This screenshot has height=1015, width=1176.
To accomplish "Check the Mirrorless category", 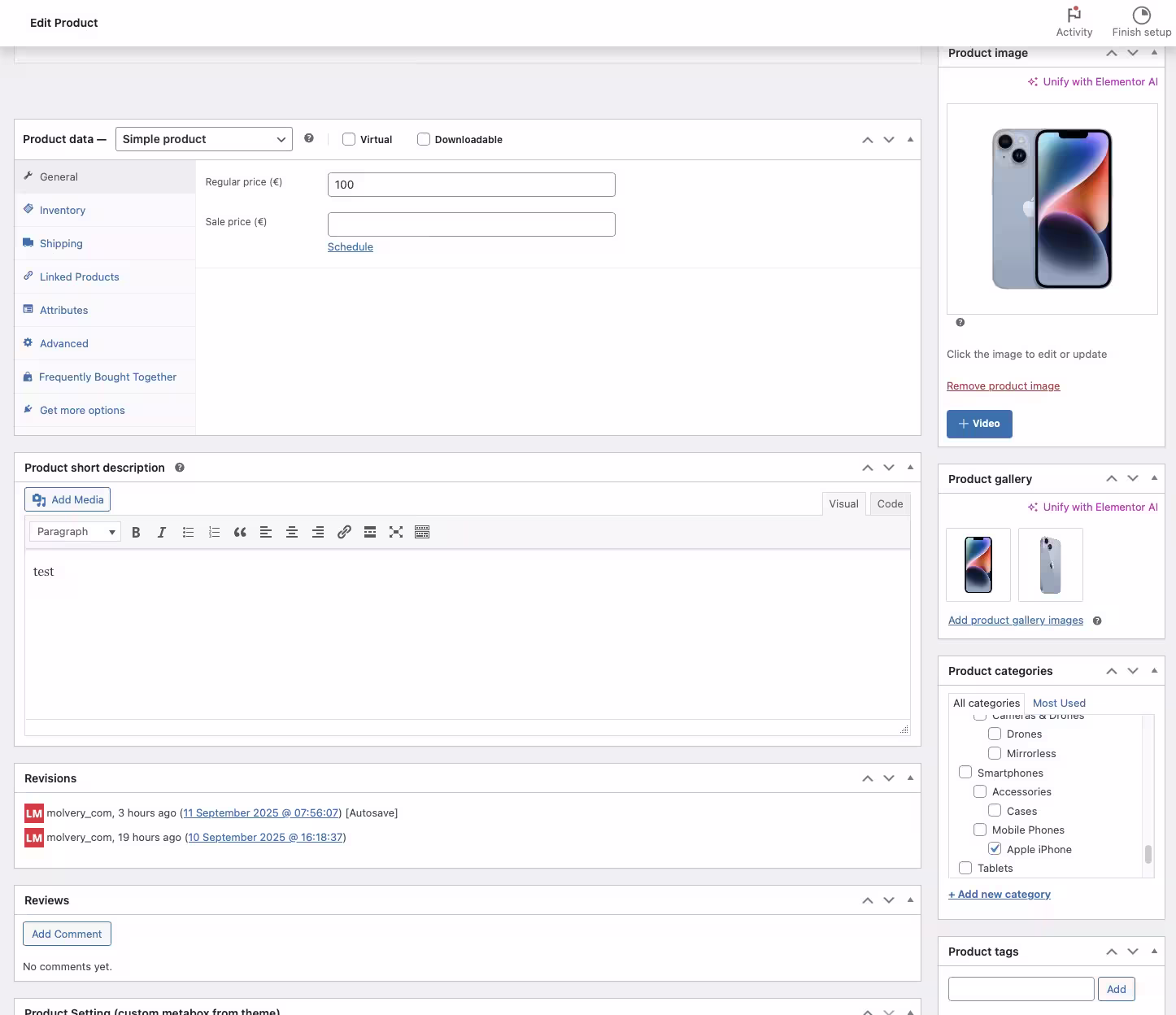I will (995, 753).
